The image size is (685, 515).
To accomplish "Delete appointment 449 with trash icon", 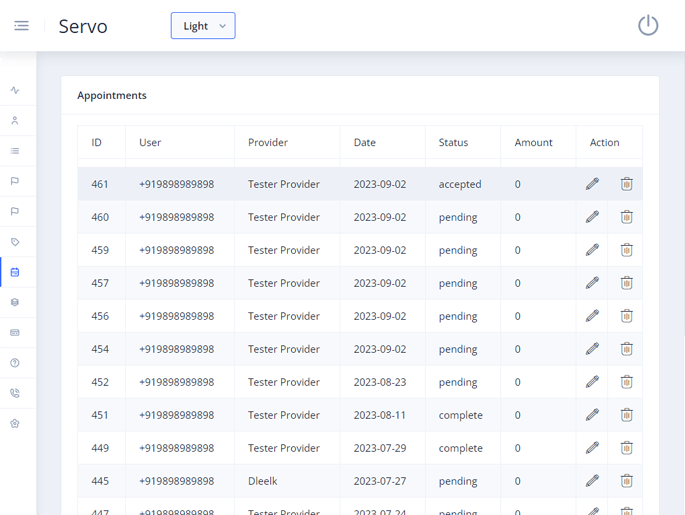I will click(x=626, y=448).
